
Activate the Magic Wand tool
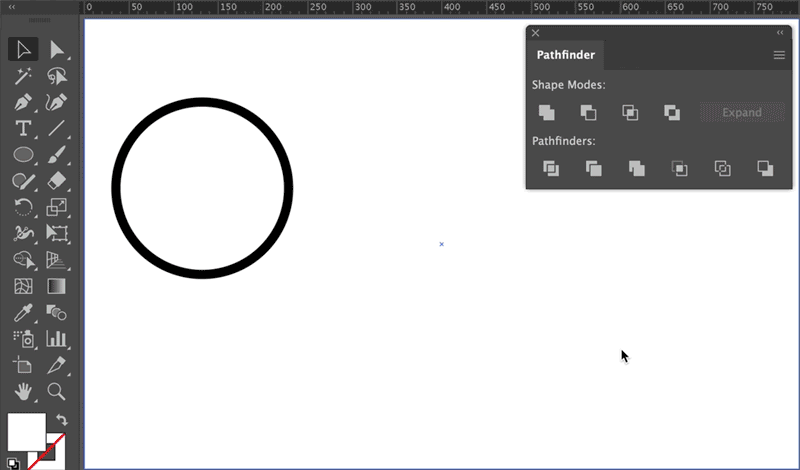(23, 76)
